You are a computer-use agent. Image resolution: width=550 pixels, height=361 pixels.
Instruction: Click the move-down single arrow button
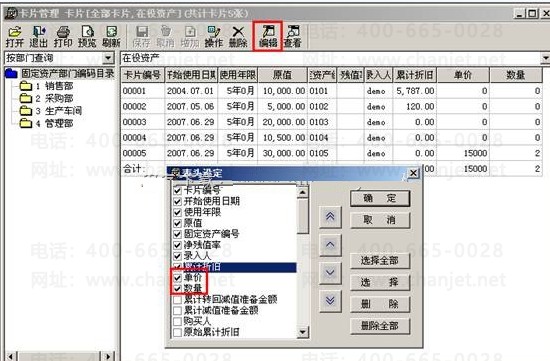tap(330, 273)
